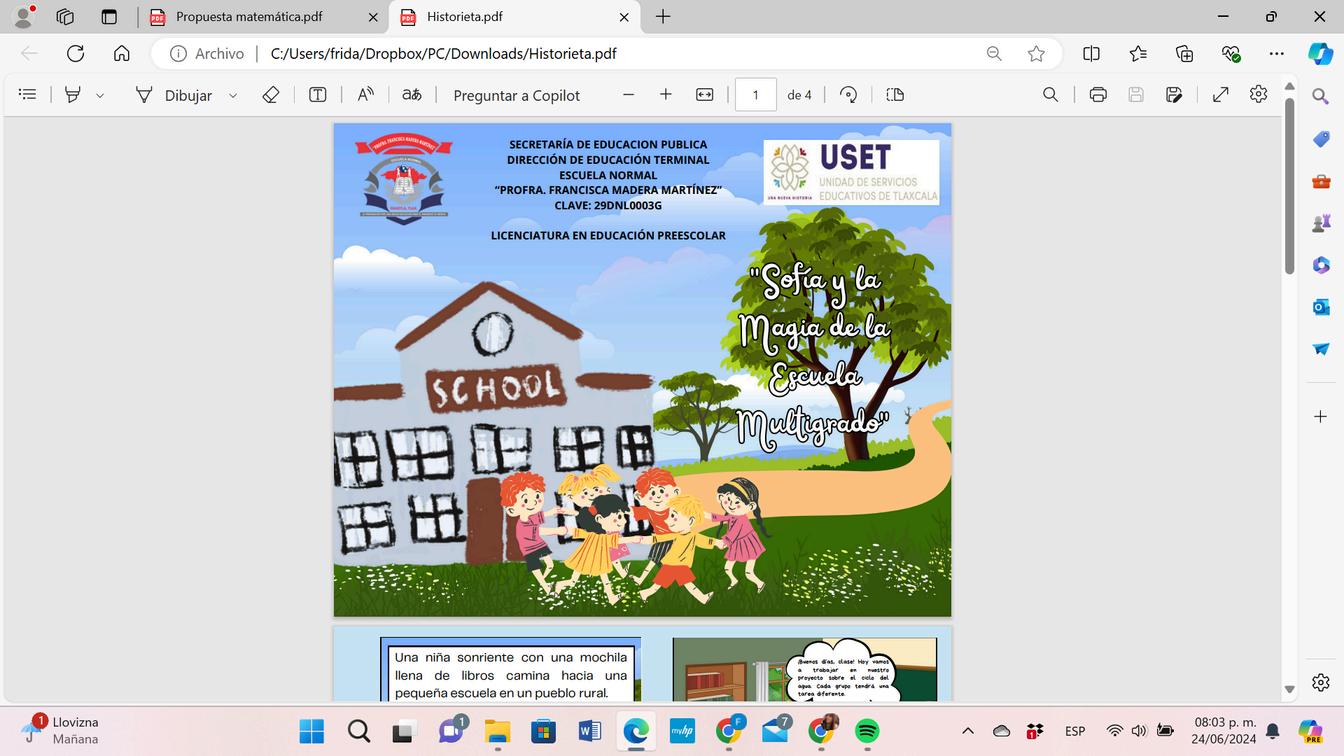Open the Favorites list
1344x756 pixels.
[1138, 54]
